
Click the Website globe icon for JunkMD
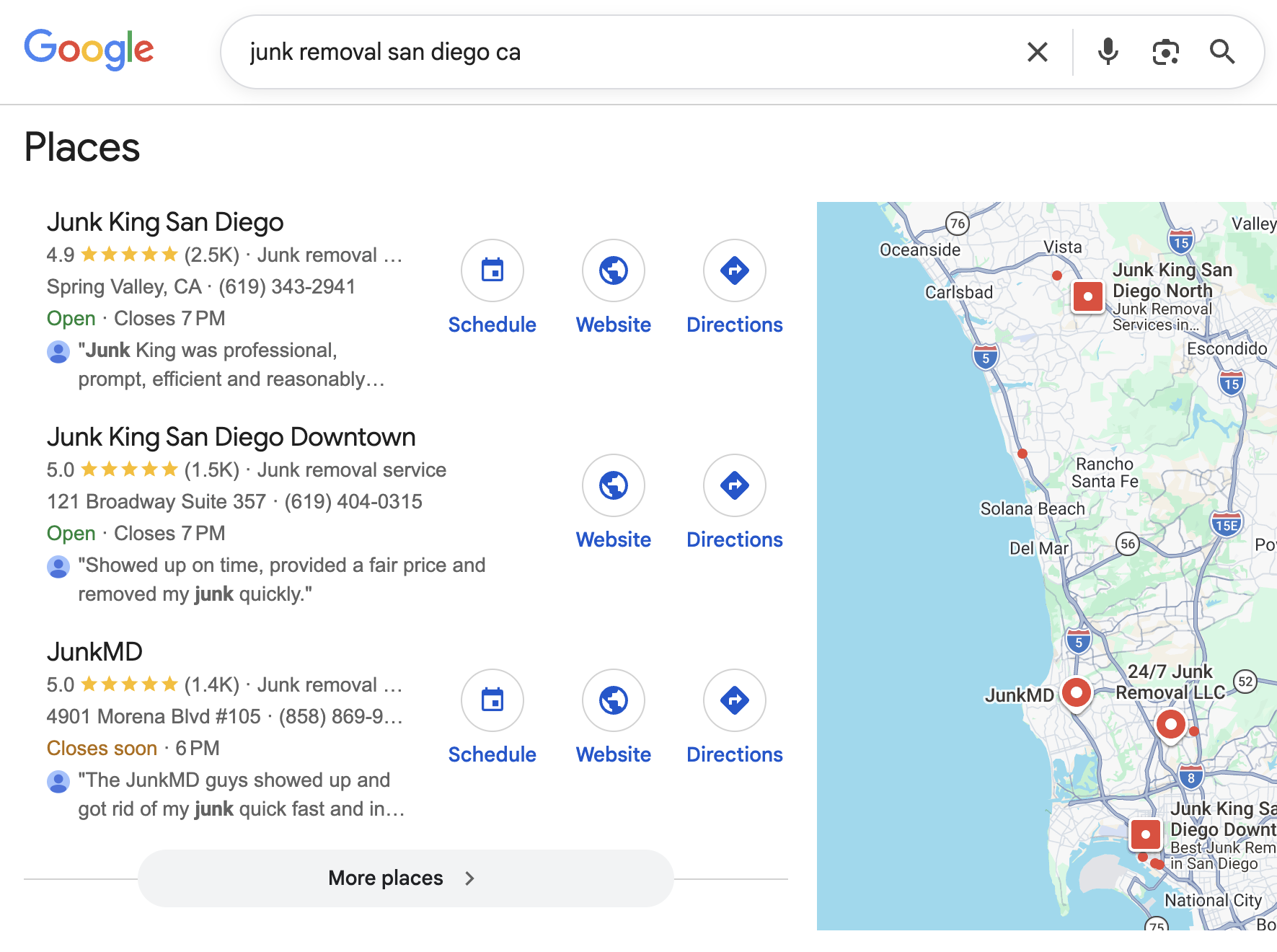click(x=612, y=700)
